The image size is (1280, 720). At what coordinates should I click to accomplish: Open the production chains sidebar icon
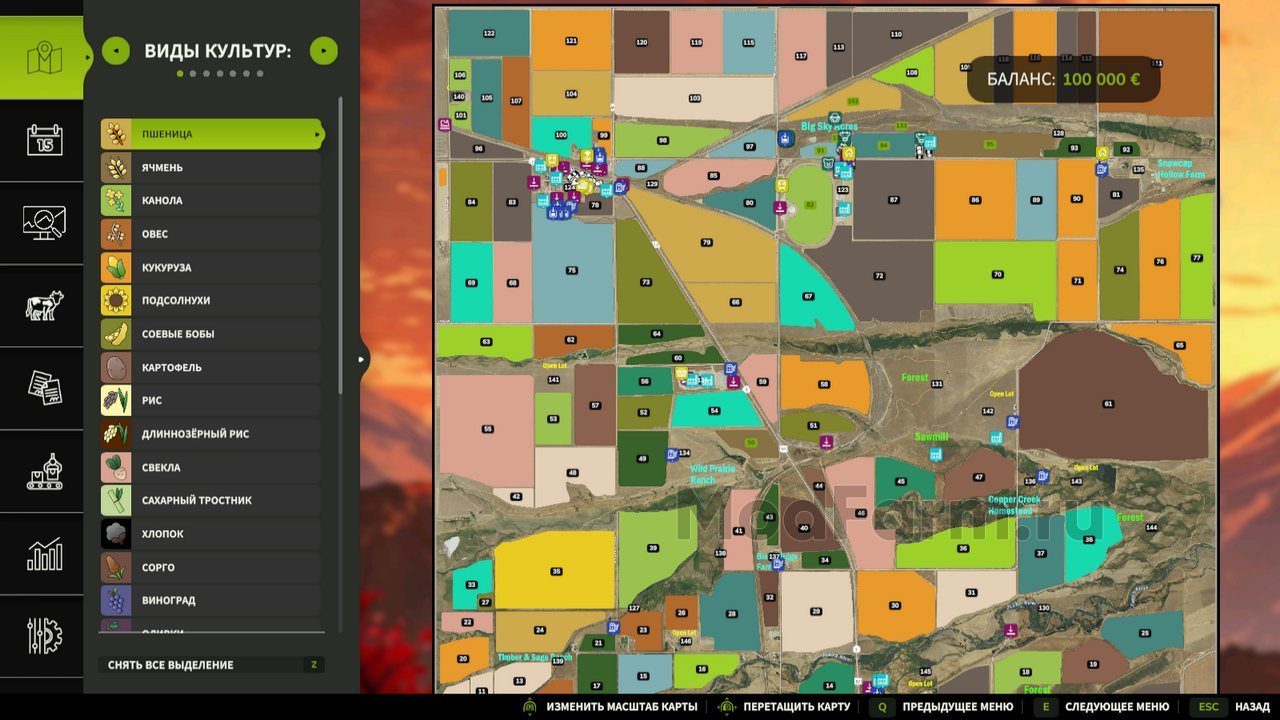point(44,471)
